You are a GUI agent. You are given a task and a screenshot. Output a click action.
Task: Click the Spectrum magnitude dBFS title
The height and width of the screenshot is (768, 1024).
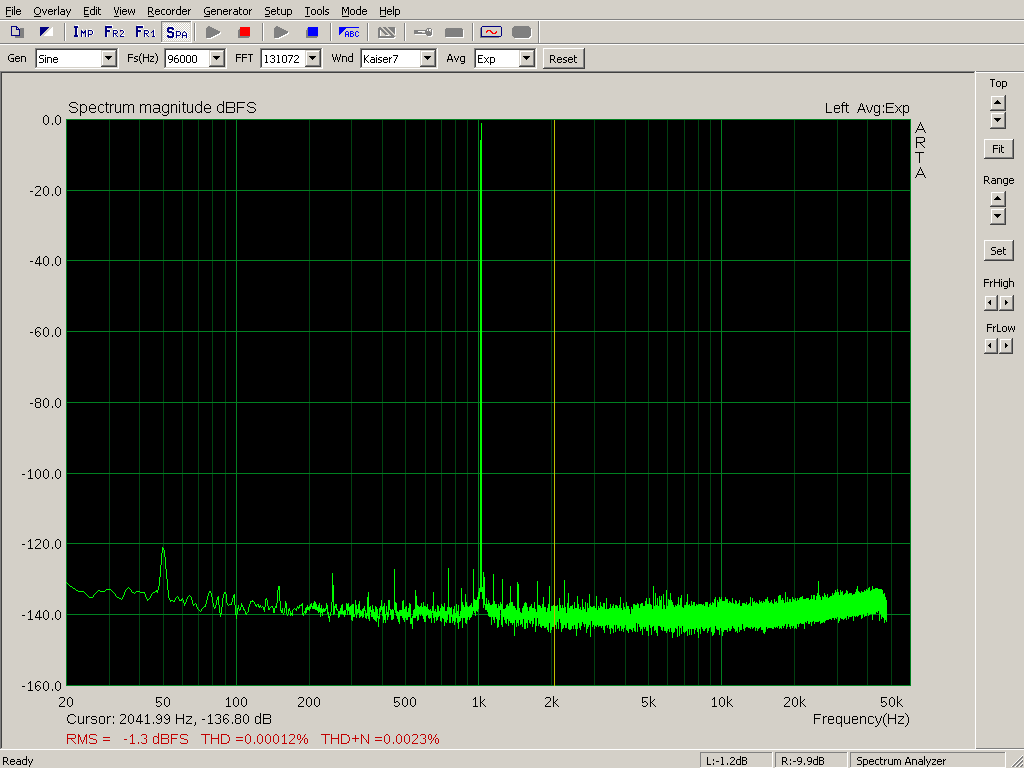coord(162,108)
